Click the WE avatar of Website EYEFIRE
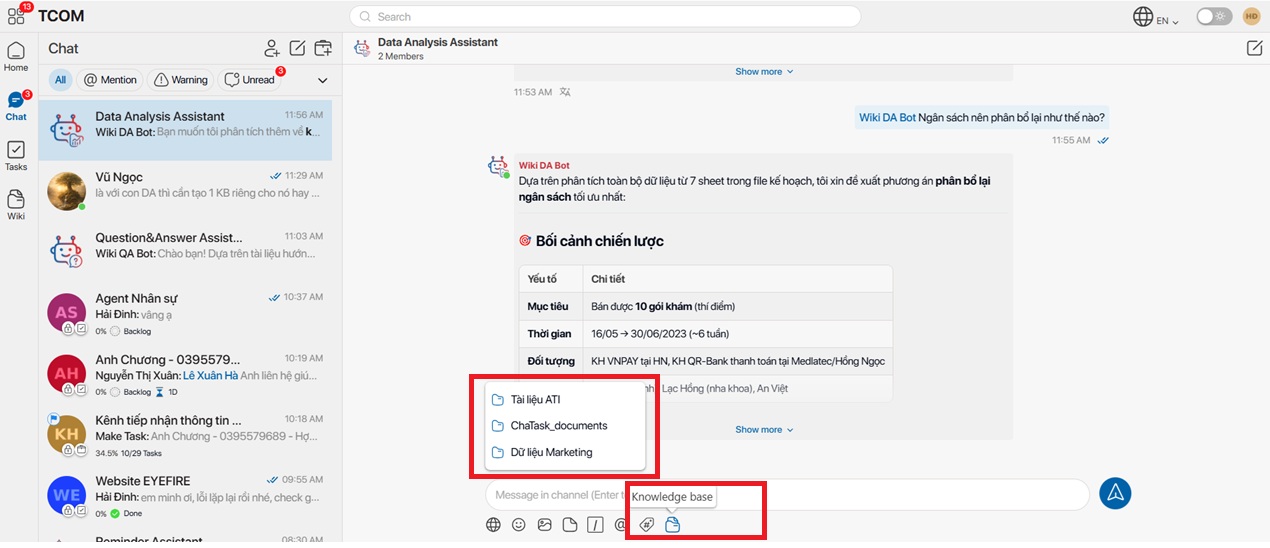Image resolution: width=1270 pixels, height=548 pixels. [x=66, y=494]
